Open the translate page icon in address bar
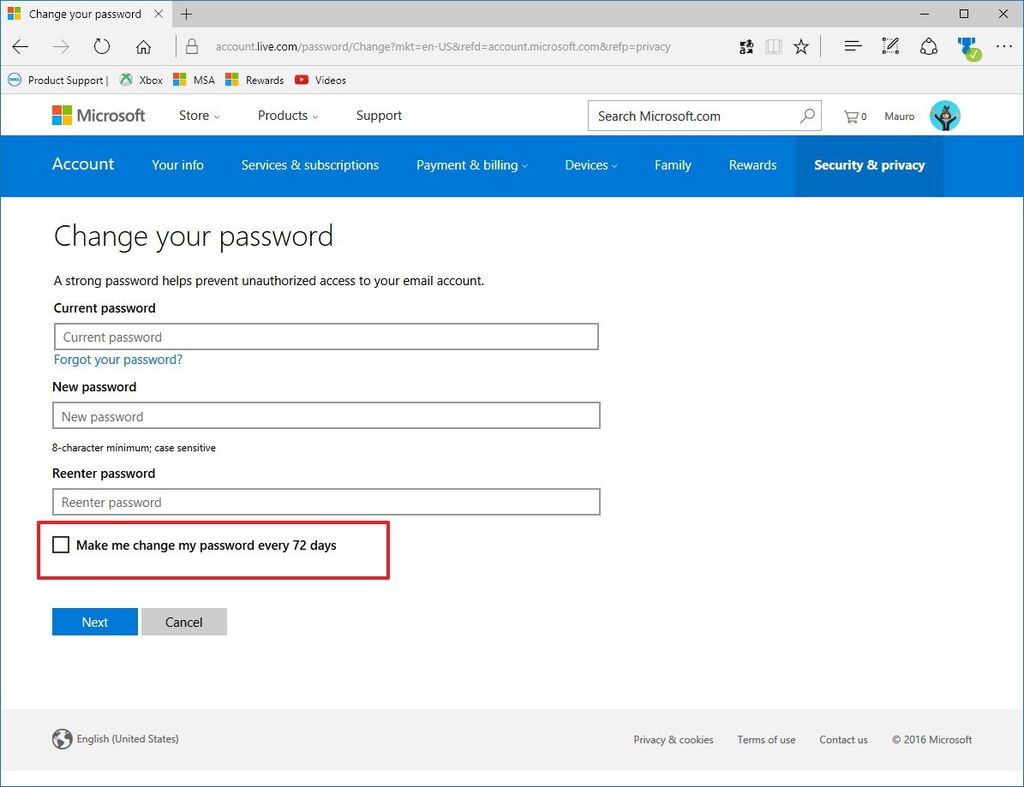The height and width of the screenshot is (787, 1024). pyautogui.click(x=746, y=46)
